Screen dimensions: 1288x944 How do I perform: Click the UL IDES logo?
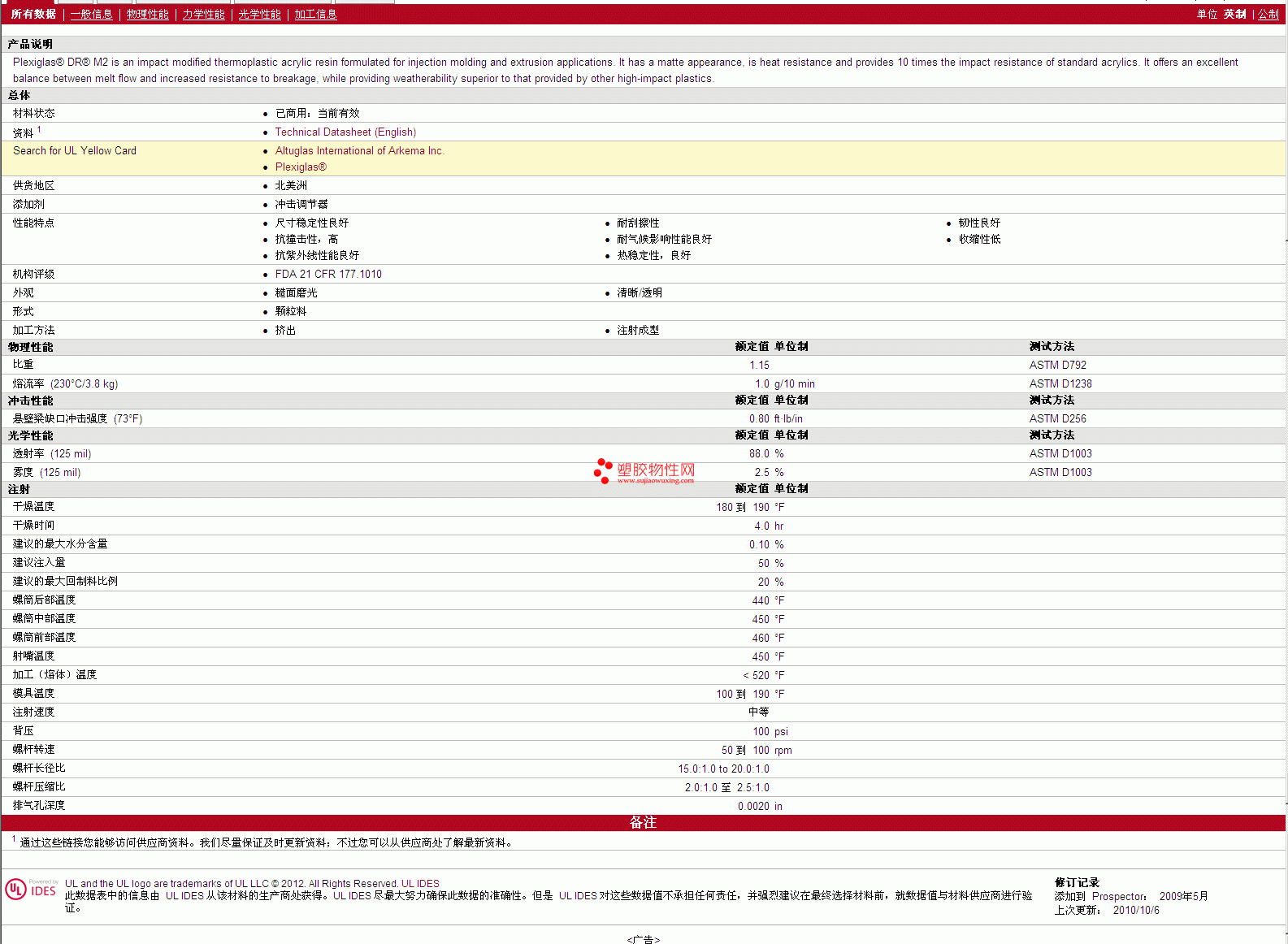[31, 890]
